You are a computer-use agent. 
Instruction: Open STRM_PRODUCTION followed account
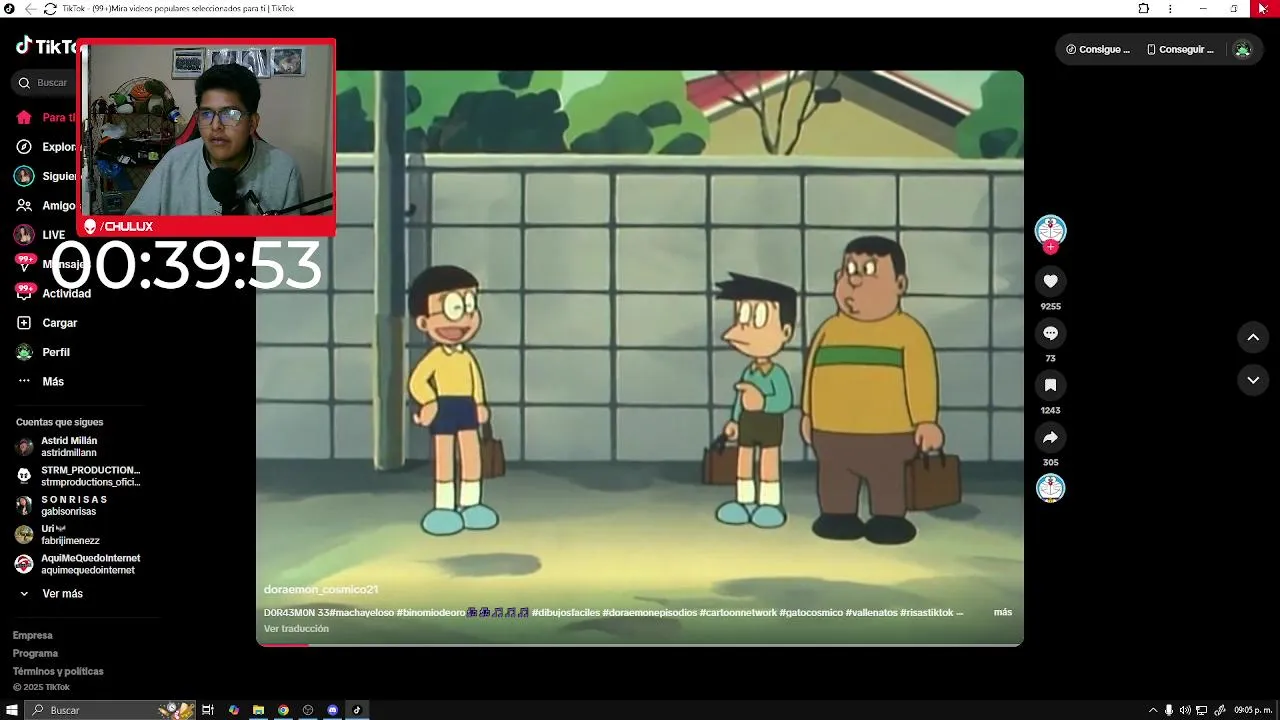coord(77,476)
